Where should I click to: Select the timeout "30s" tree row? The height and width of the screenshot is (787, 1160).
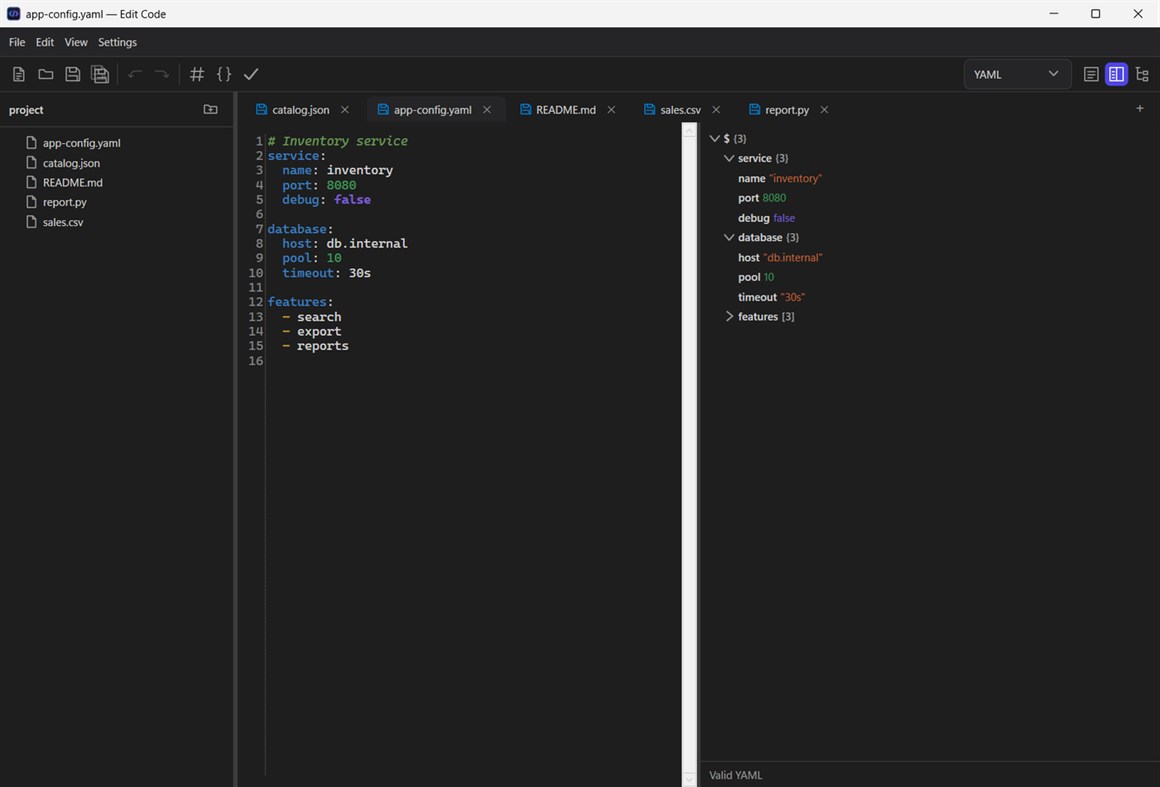tap(771, 297)
